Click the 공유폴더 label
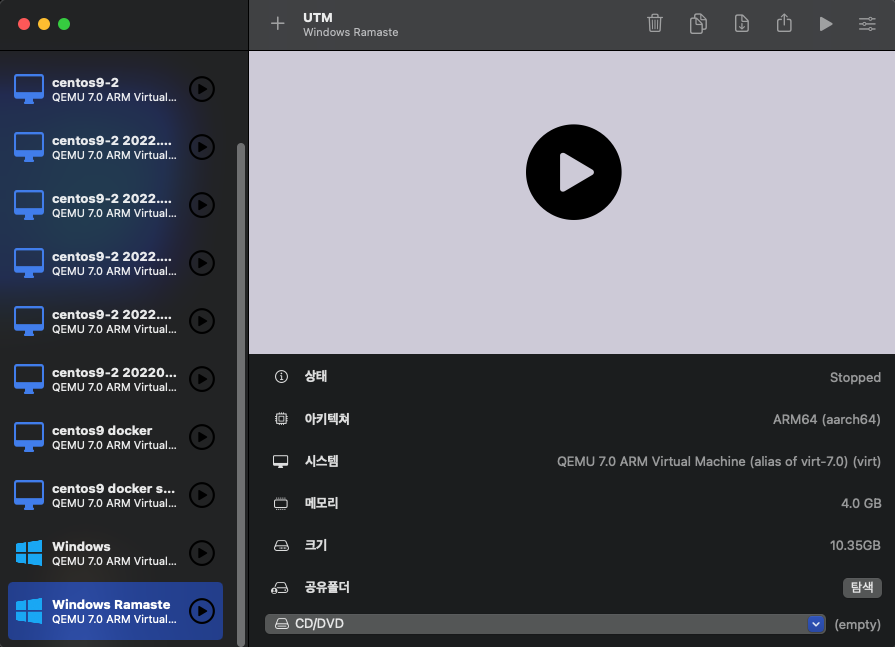Image resolution: width=895 pixels, height=647 pixels. [x=326, y=588]
